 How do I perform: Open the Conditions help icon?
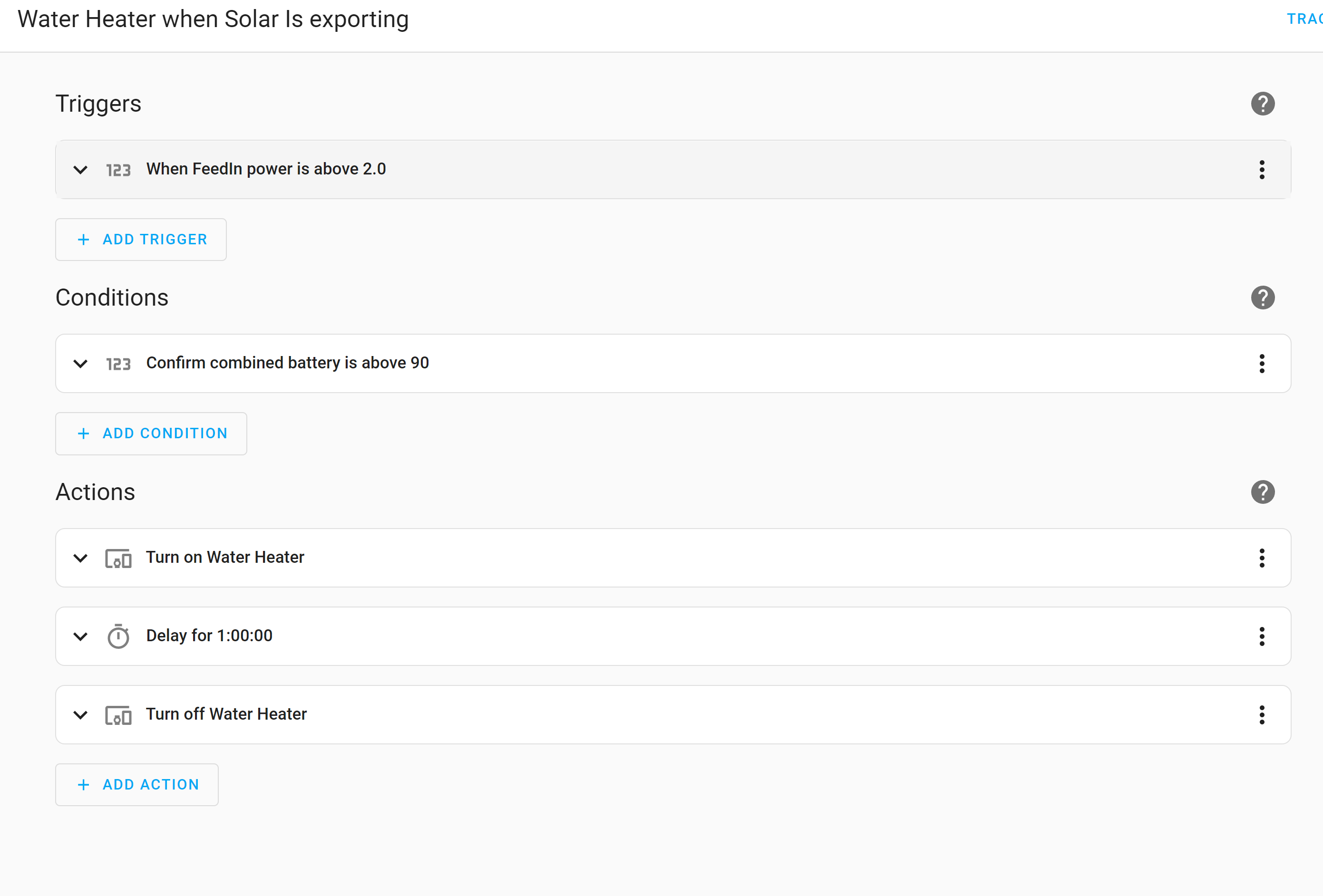tap(1262, 298)
